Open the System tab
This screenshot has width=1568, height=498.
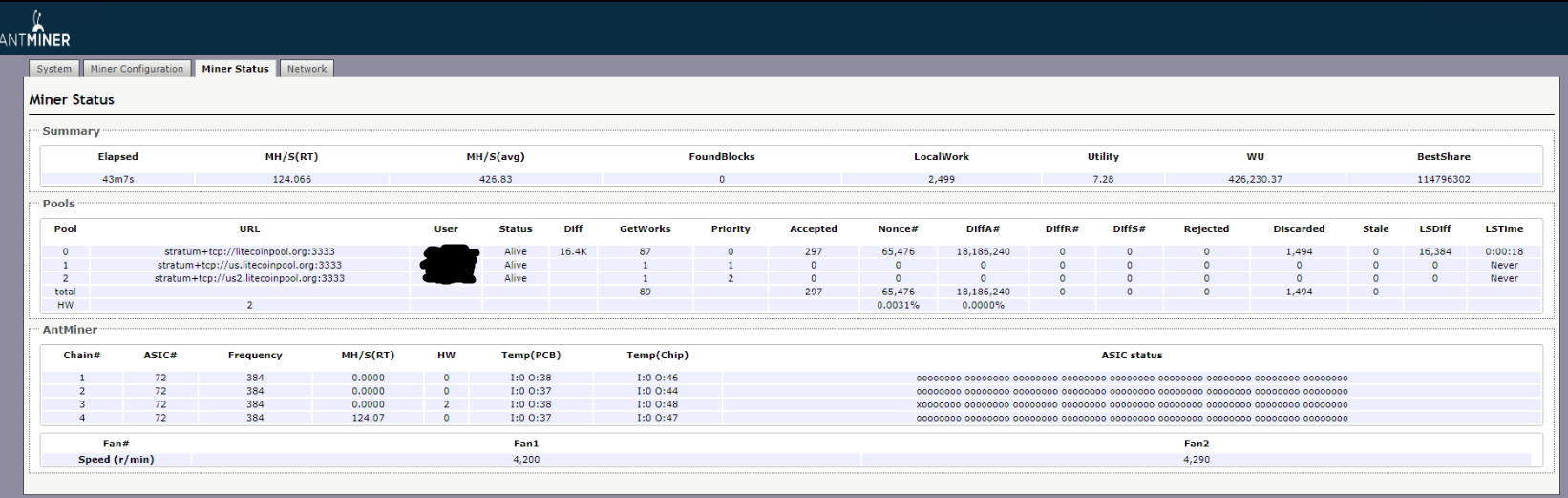point(54,69)
